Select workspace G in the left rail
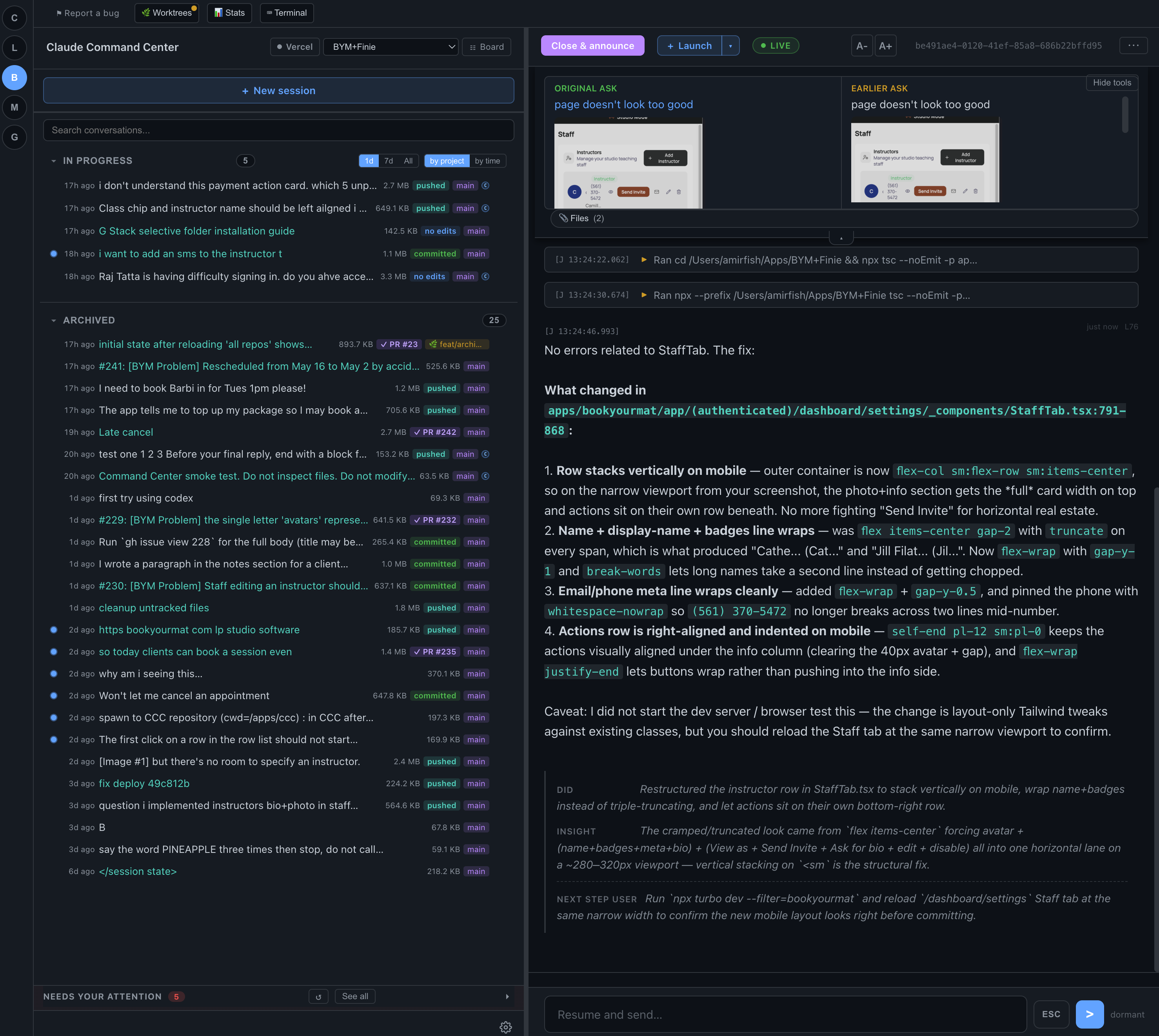Image resolution: width=1159 pixels, height=1036 pixels. click(14, 136)
